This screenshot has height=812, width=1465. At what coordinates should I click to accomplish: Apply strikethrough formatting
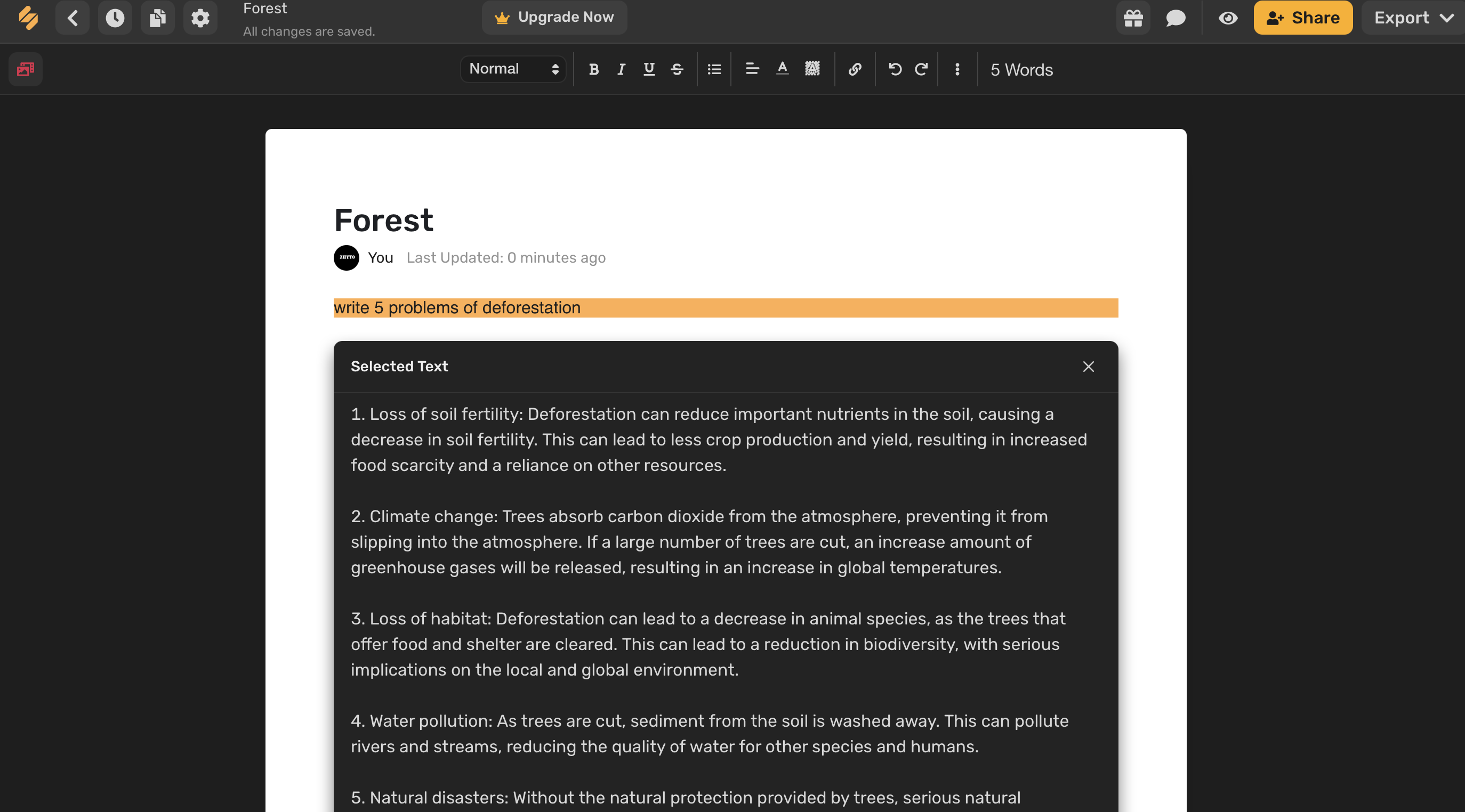coord(677,69)
